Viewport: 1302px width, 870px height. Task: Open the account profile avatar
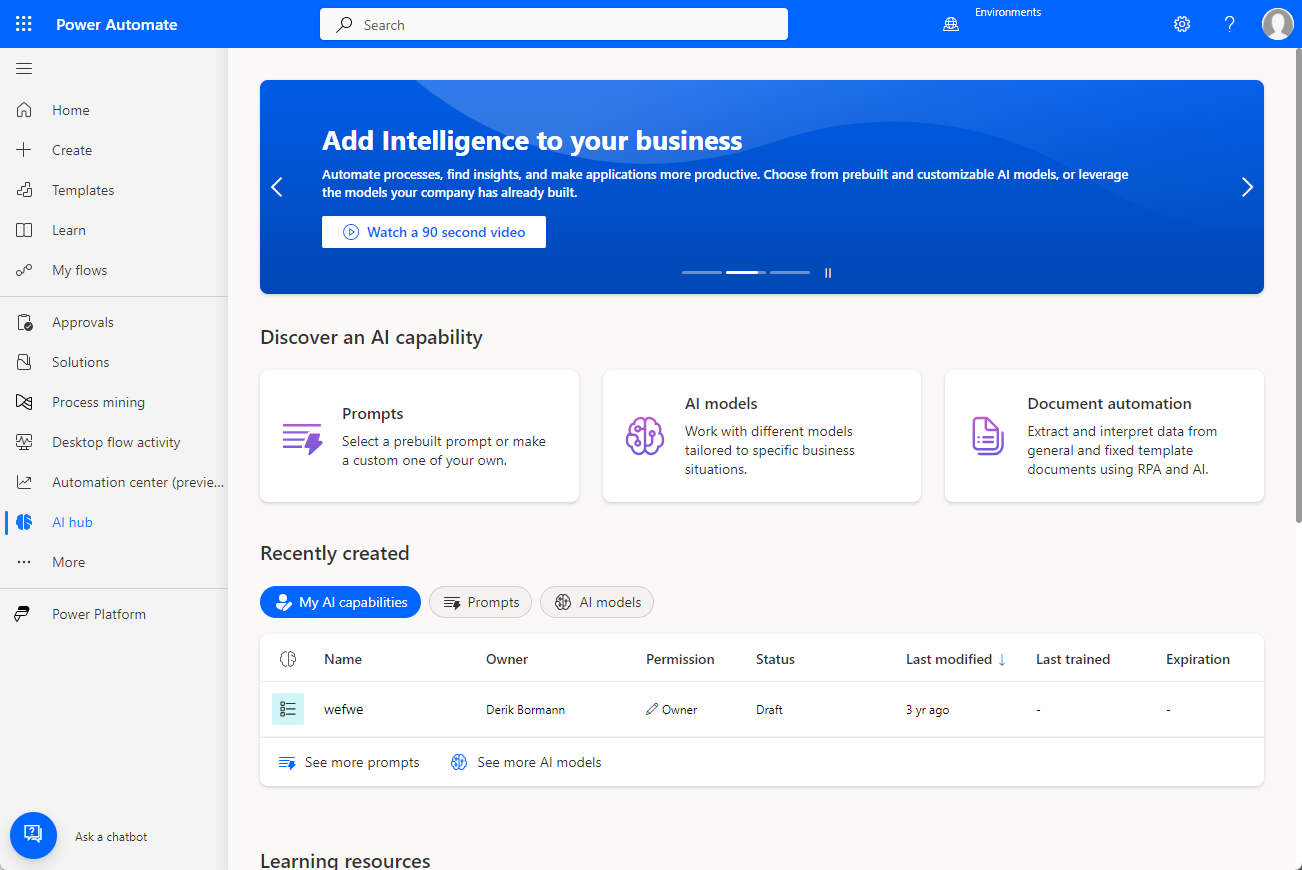pos(1278,24)
